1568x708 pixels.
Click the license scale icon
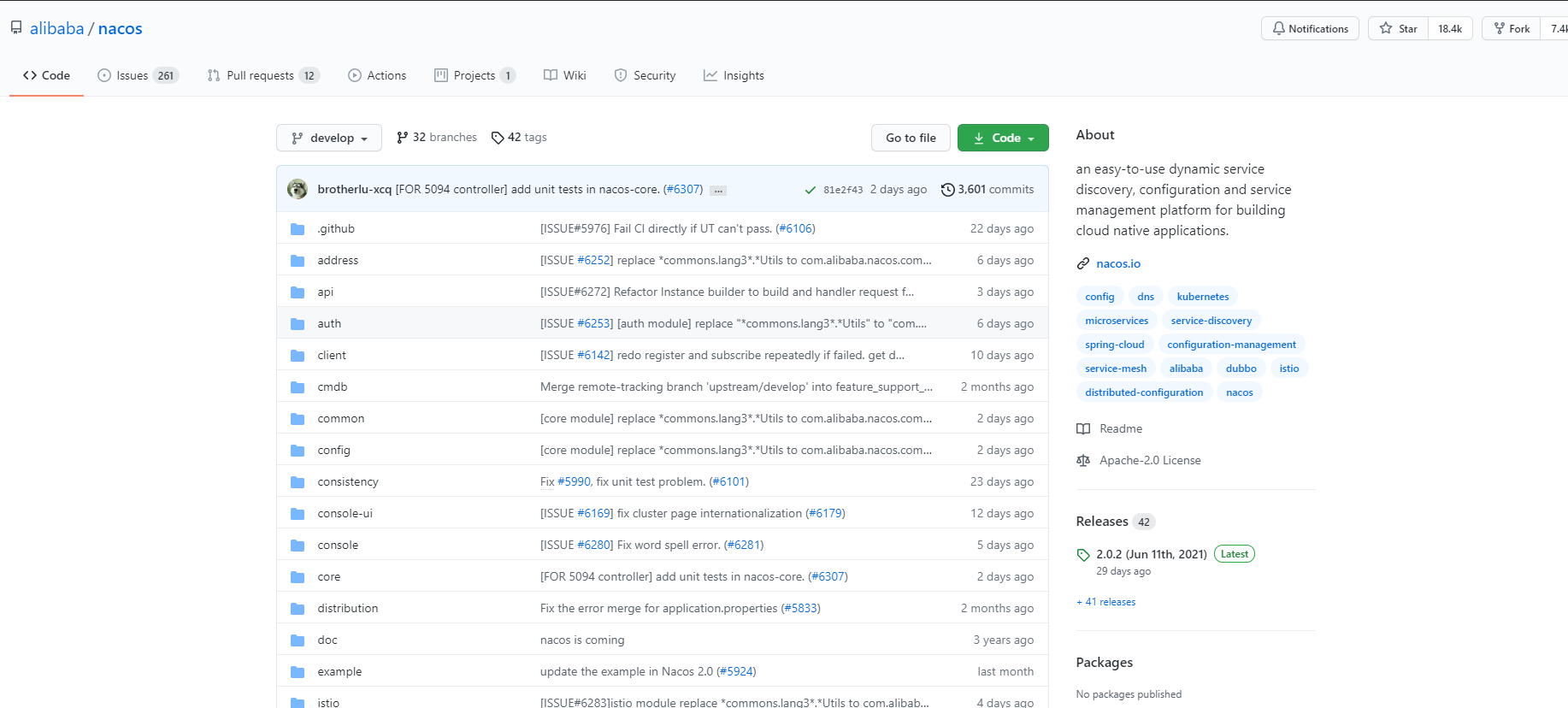coord(1083,460)
